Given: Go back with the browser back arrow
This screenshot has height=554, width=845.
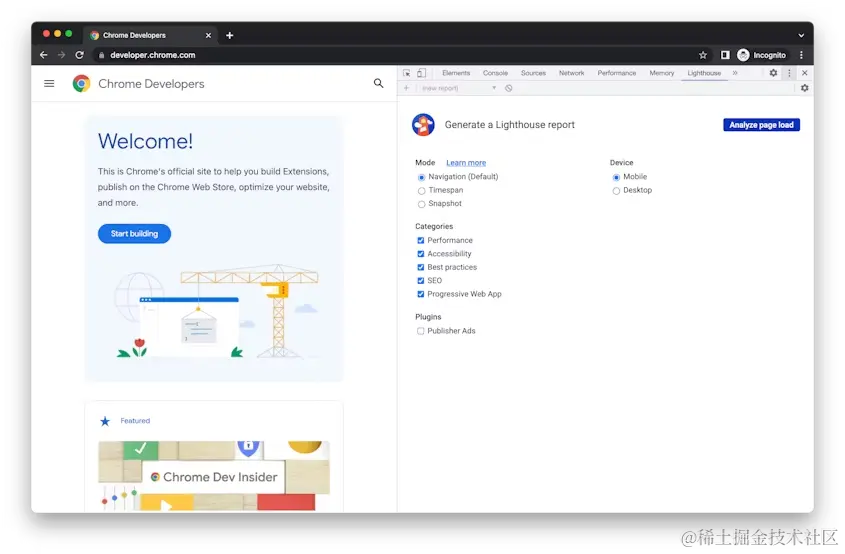Looking at the screenshot, I should point(44,55).
